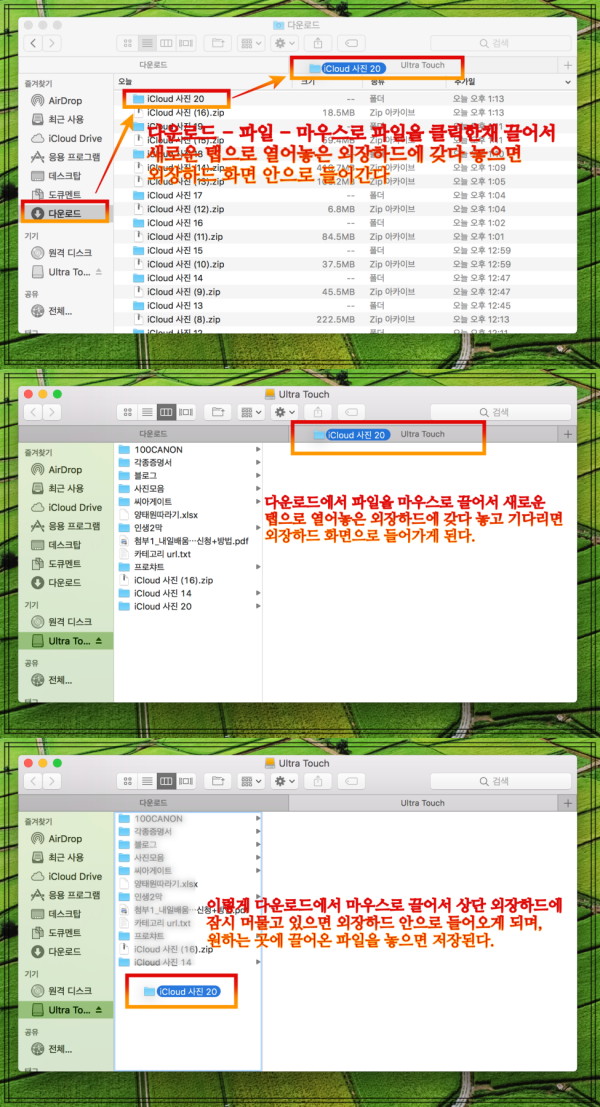Image resolution: width=600 pixels, height=1107 pixels.
Task: Go back in the top 다운로드 window
Action: coord(33,43)
